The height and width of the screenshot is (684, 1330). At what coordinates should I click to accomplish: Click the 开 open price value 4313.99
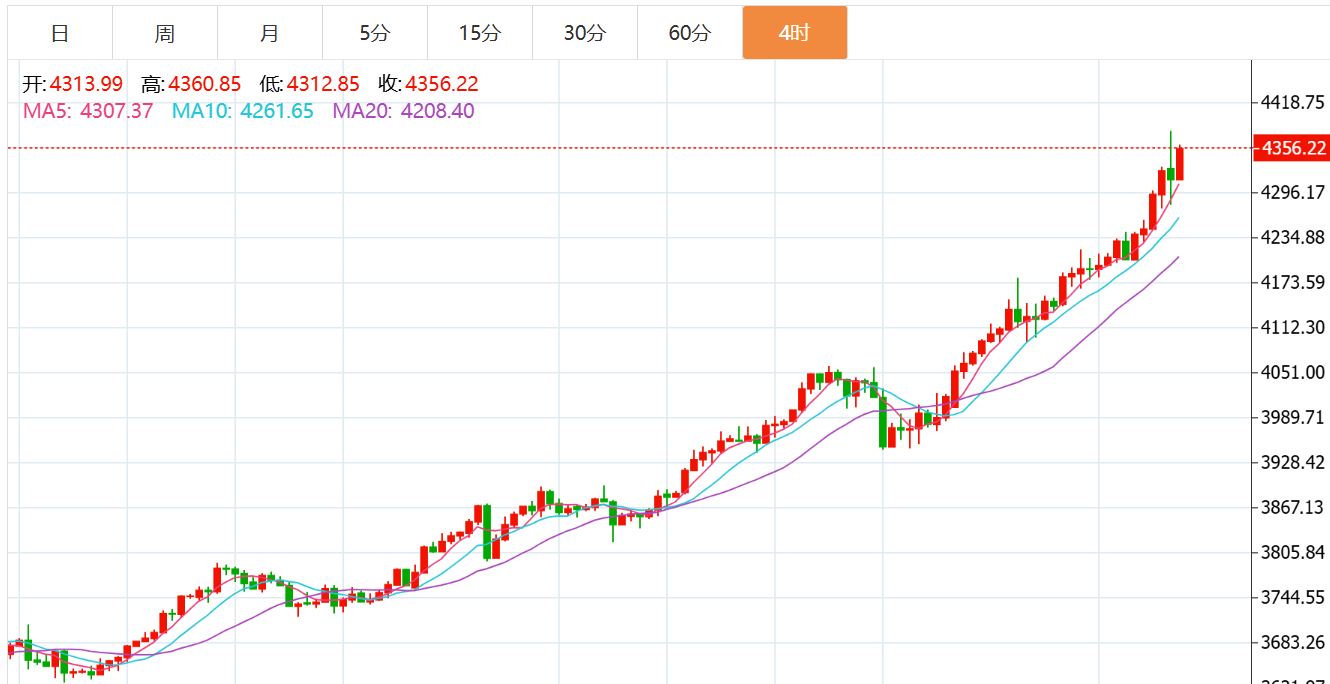(86, 84)
